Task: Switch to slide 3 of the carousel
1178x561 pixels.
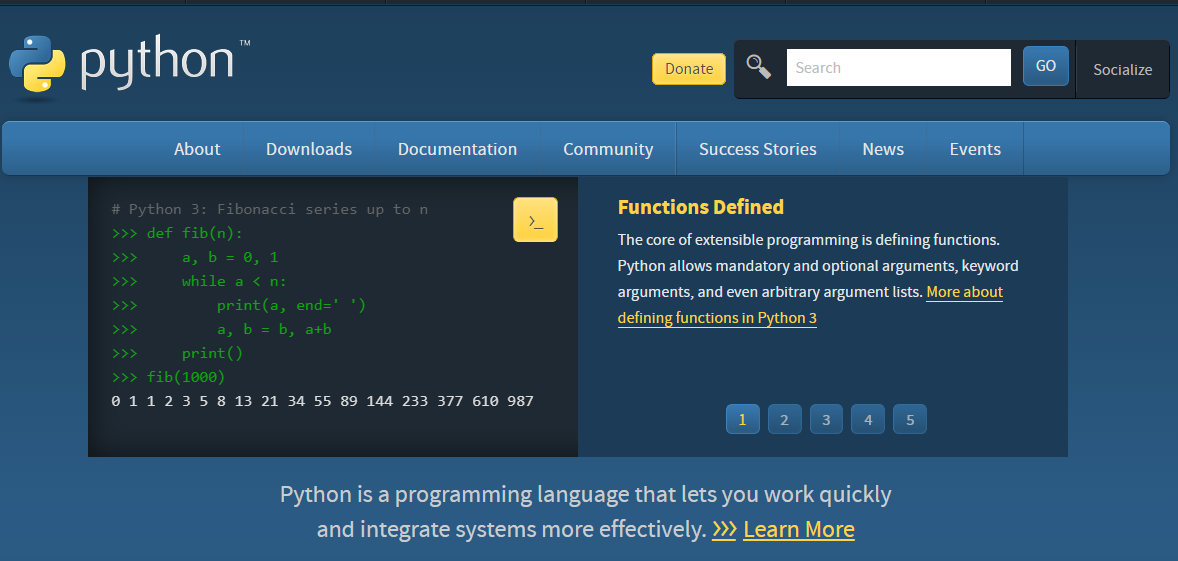Action: click(826, 419)
